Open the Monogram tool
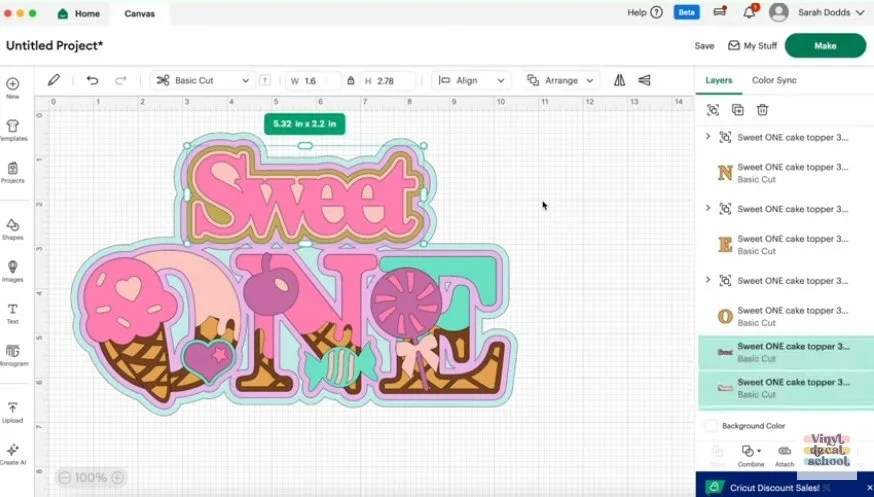 (12, 355)
